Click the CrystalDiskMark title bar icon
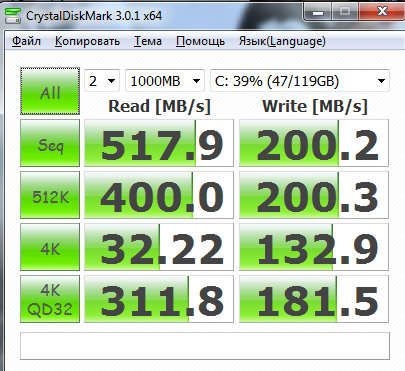 coord(13,15)
